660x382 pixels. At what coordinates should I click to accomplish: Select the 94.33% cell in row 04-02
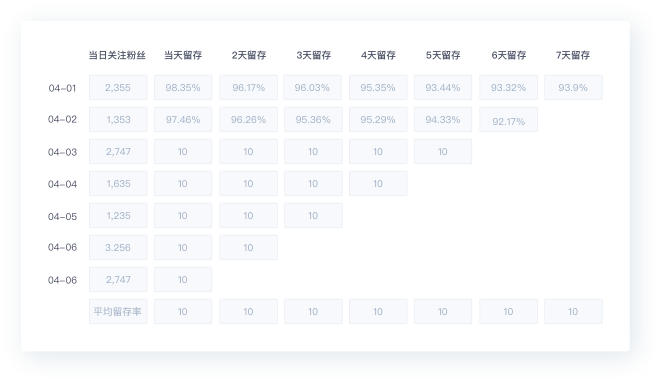pyautogui.click(x=443, y=119)
